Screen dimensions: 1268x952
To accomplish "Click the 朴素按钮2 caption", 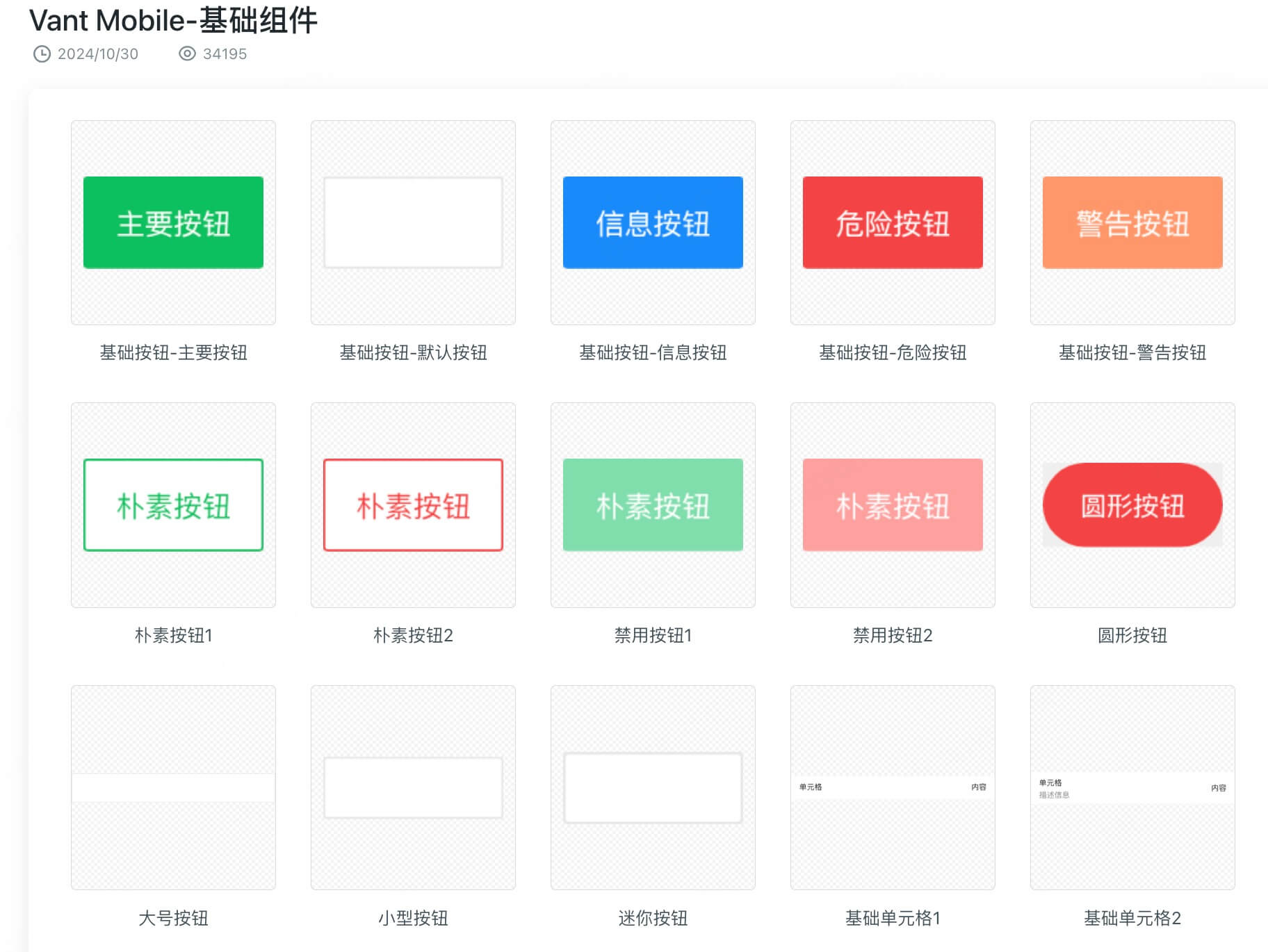I will click(x=413, y=635).
